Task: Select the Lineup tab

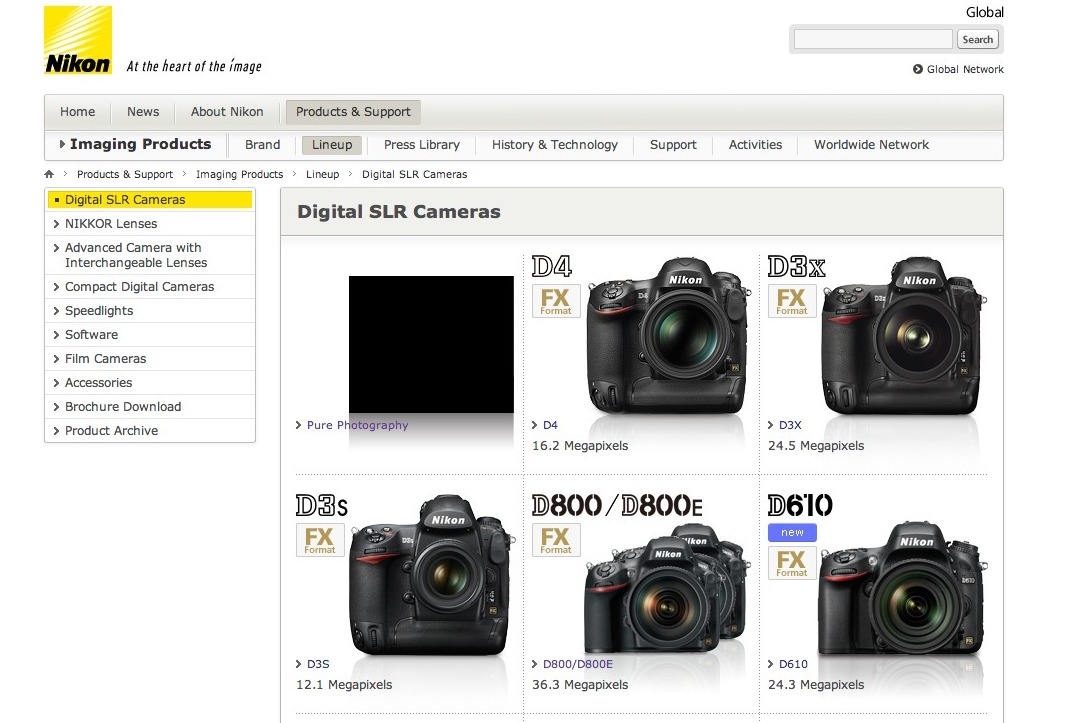Action: tap(331, 144)
